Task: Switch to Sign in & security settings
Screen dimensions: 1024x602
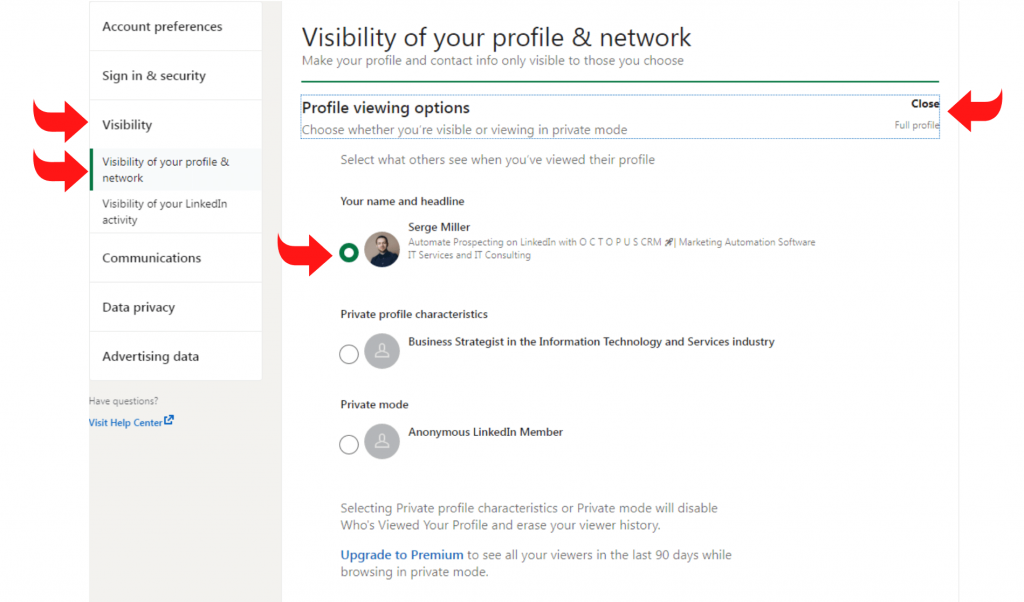Action: [x=154, y=75]
